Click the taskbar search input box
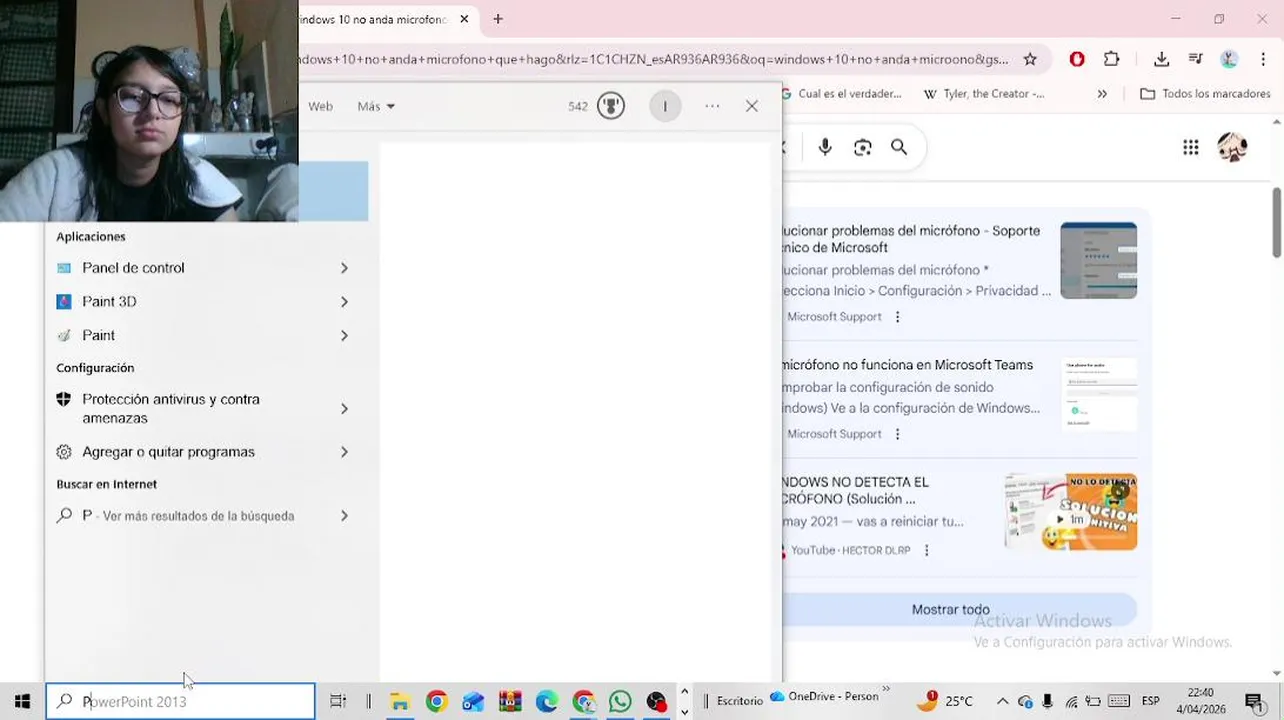Screen dimensions: 1284x720 (181, 701)
